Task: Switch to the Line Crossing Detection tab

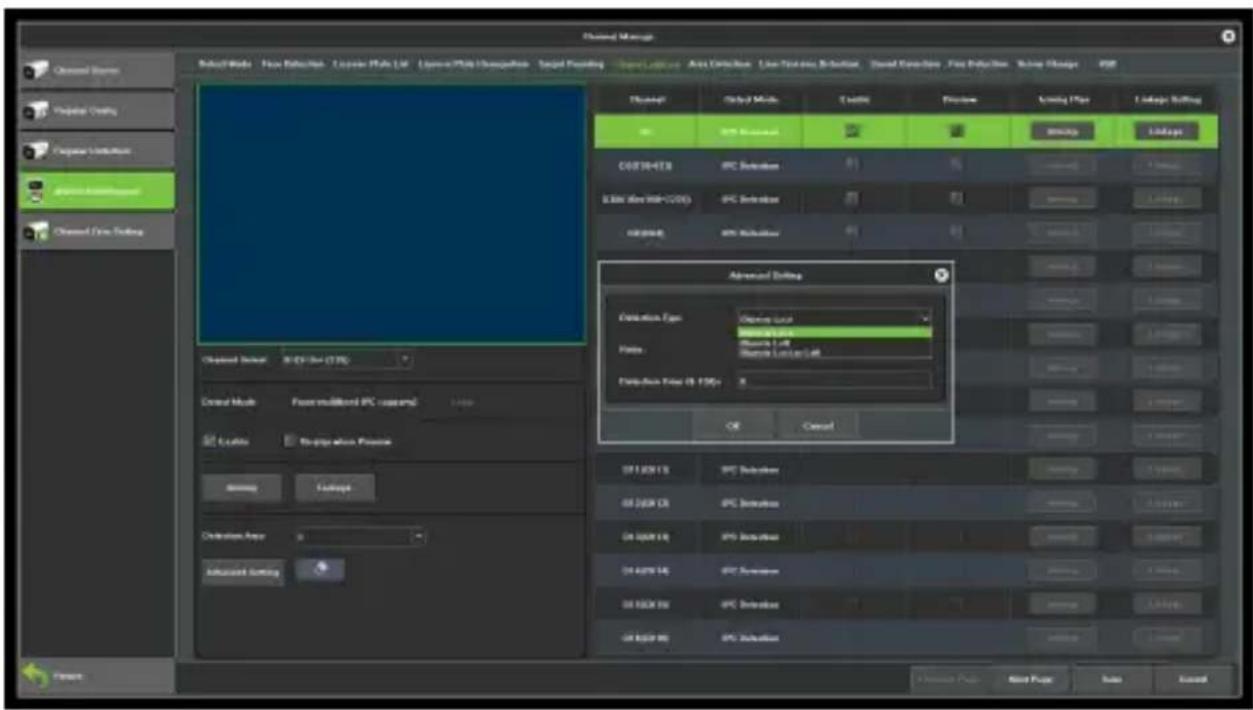Action: pyautogui.click(x=811, y=64)
